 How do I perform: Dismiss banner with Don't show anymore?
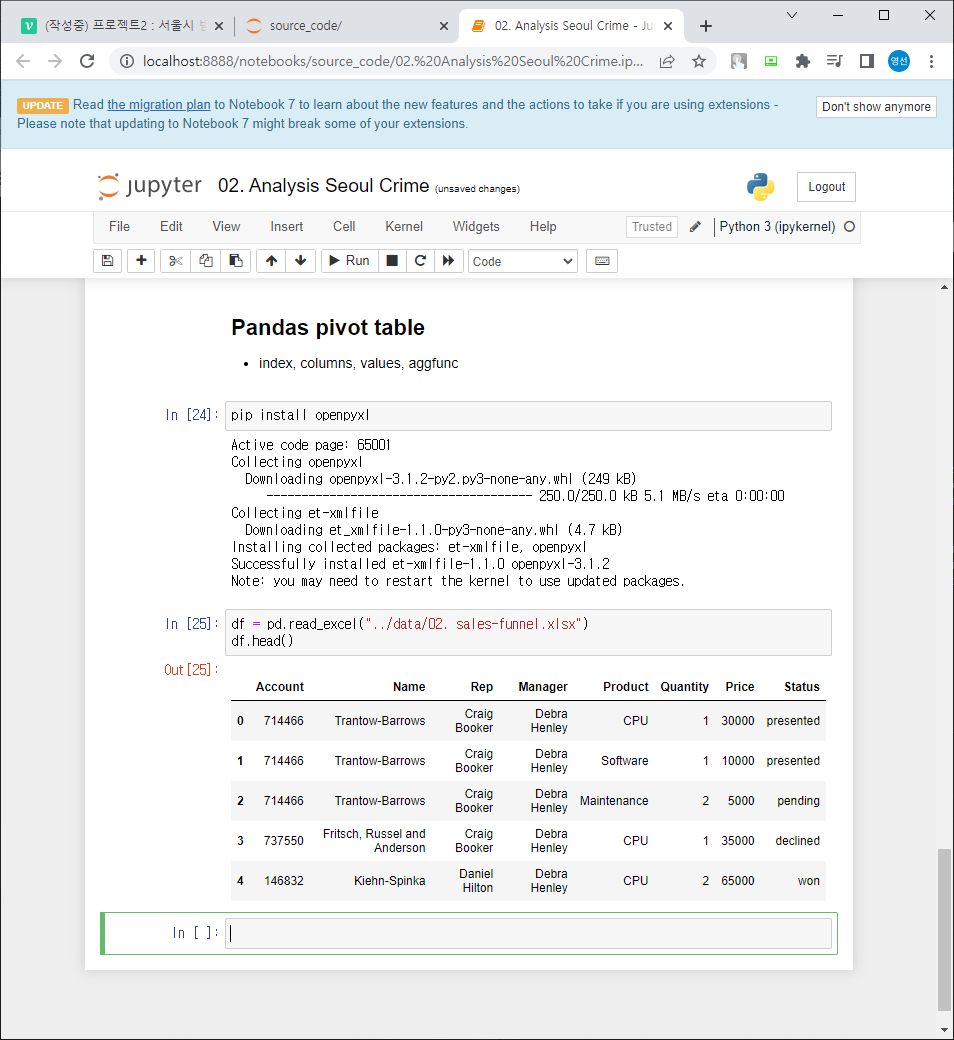click(876, 107)
